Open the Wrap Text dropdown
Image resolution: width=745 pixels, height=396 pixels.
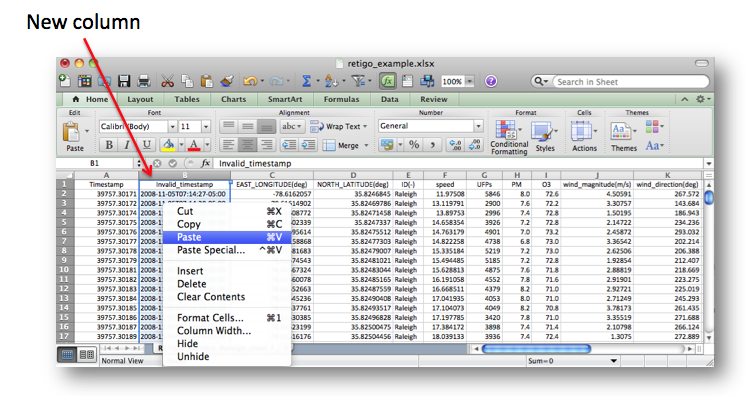pos(365,126)
